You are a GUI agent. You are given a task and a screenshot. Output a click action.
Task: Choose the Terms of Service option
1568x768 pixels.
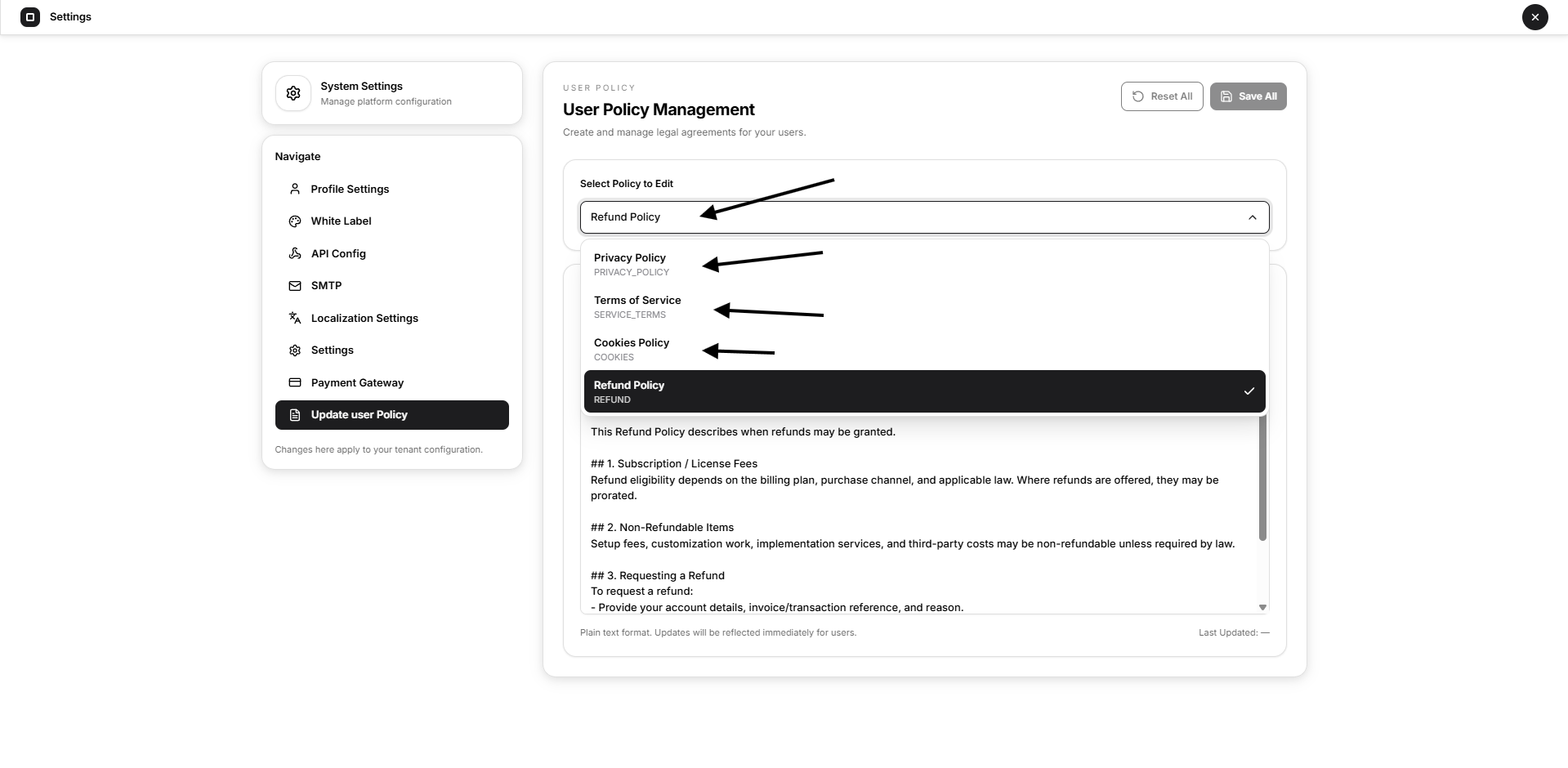pyautogui.click(x=924, y=306)
